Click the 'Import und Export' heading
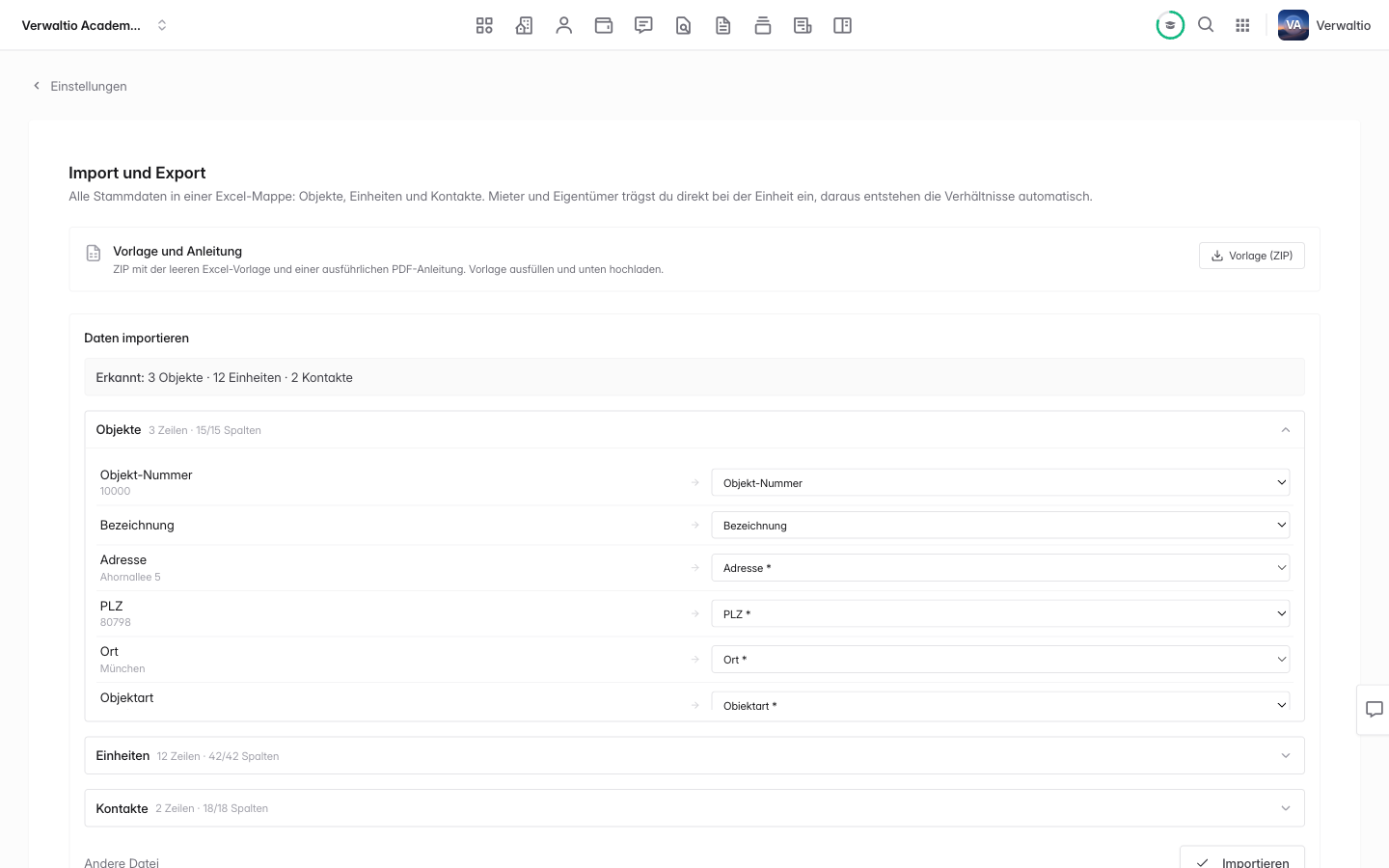This screenshot has height=868, width=1389. (x=137, y=174)
